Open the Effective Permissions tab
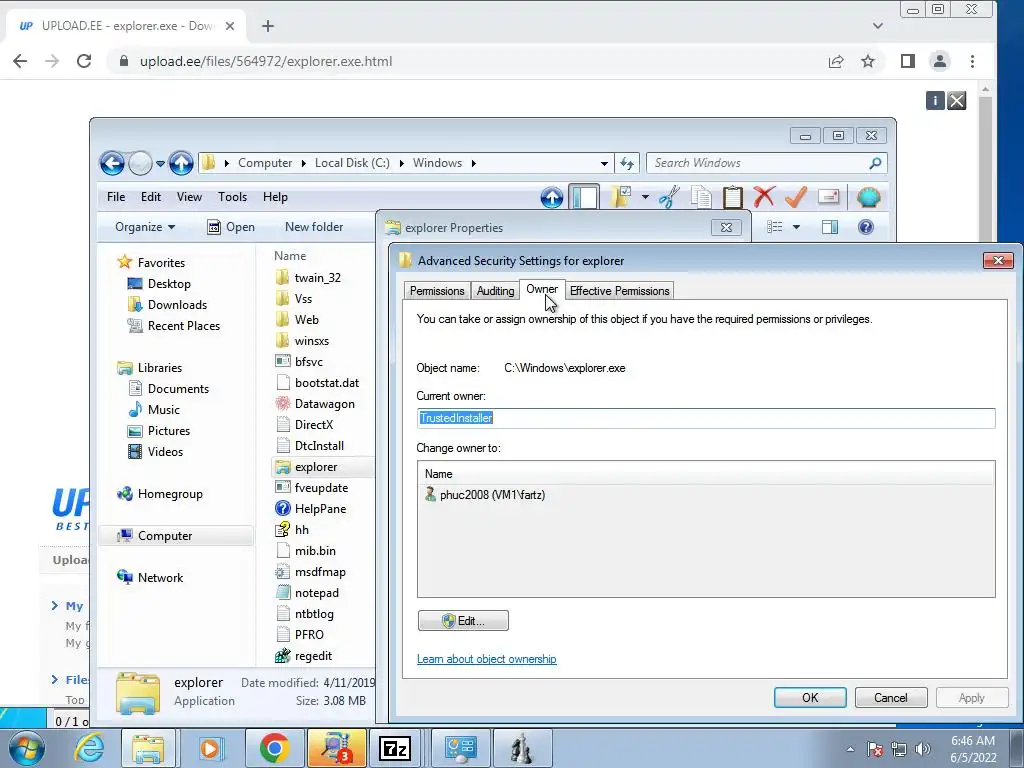The width and height of the screenshot is (1024, 768). coord(620,291)
